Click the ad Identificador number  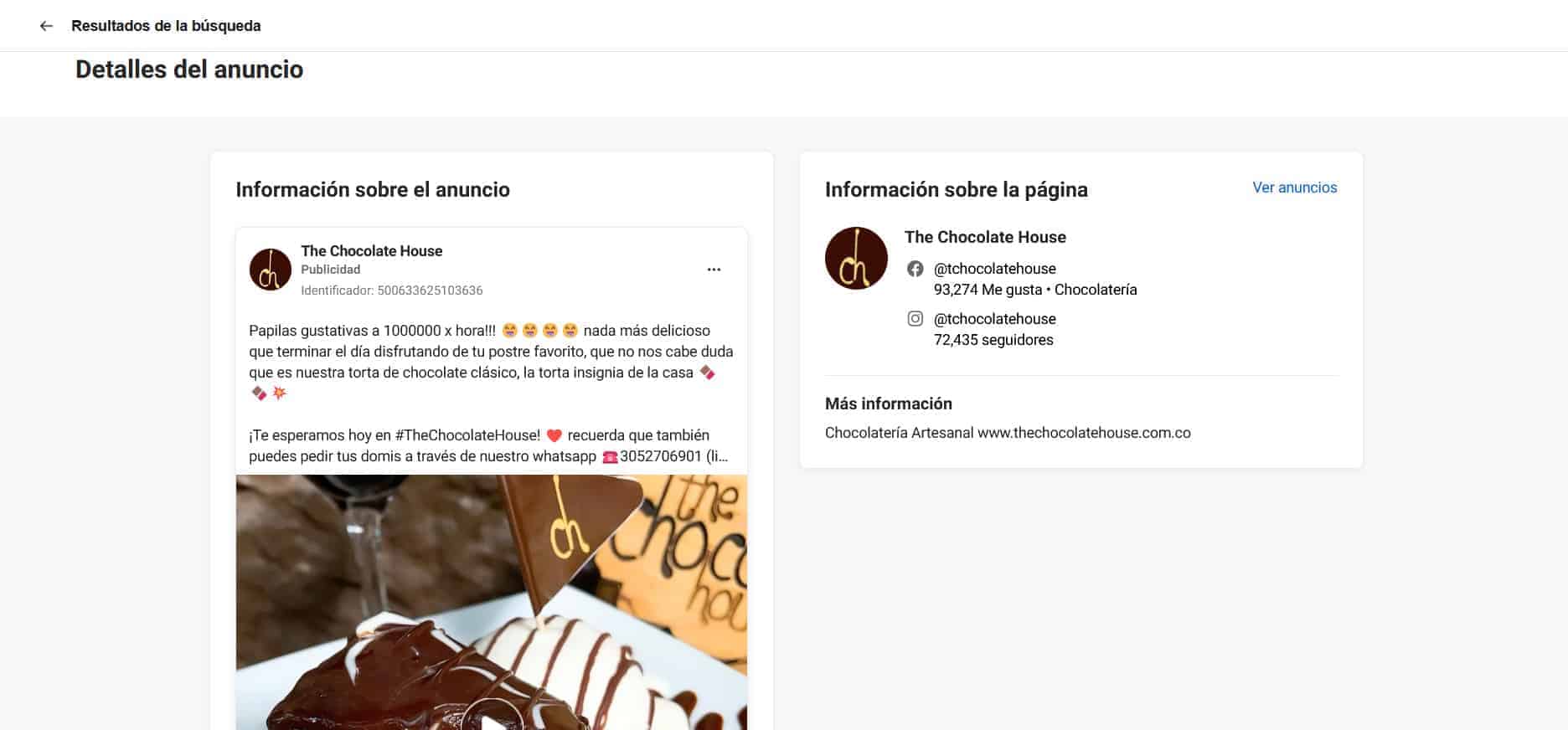coord(430,290)
